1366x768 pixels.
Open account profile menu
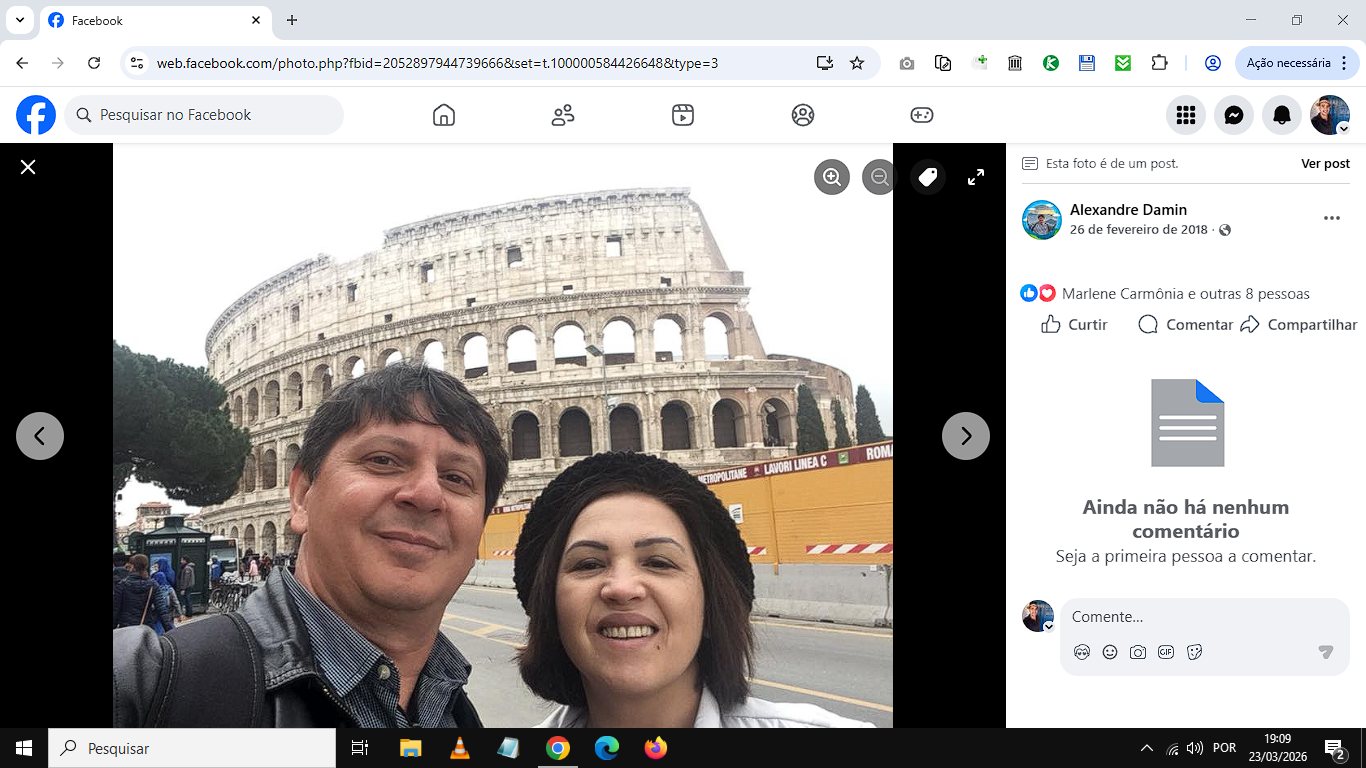[x=1330, y=115]
